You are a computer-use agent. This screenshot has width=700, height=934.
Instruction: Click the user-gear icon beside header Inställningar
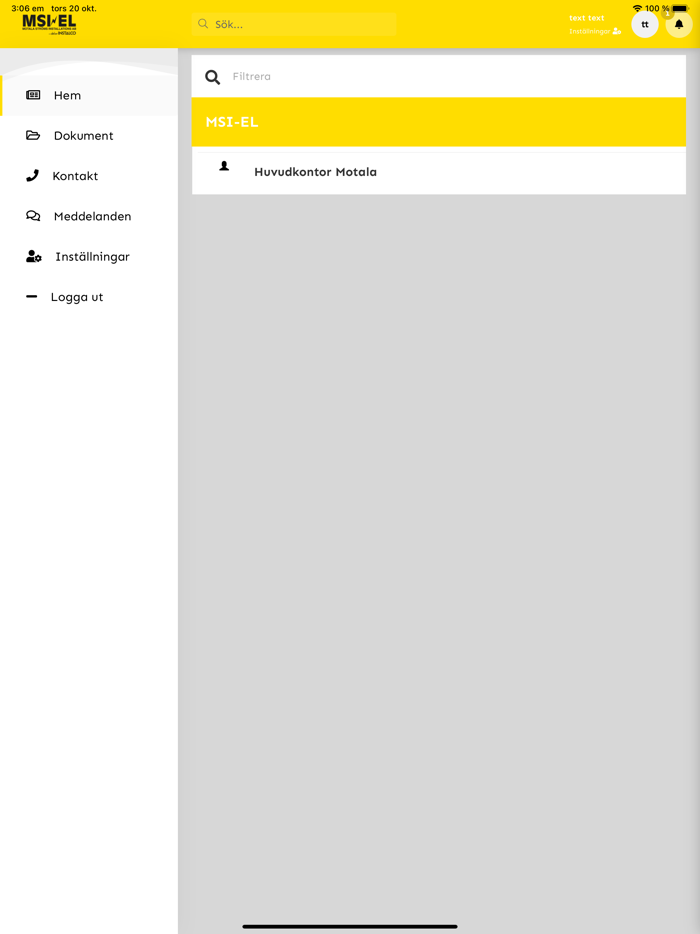617,31
